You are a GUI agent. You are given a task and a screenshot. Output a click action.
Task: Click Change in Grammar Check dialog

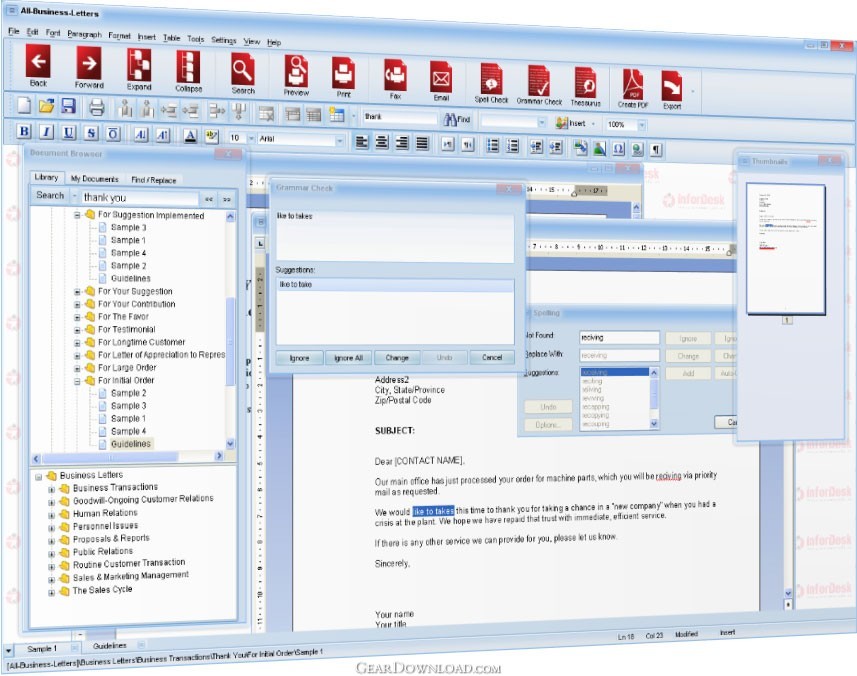397,357
